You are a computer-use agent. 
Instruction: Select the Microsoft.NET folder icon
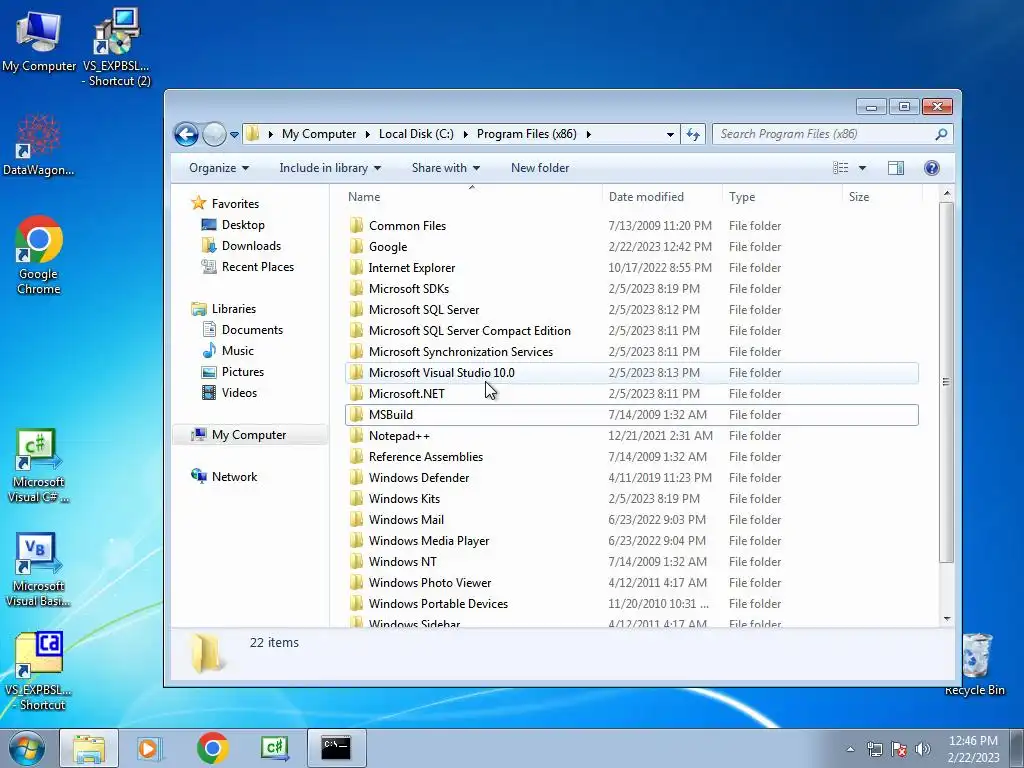coord(356,394)
